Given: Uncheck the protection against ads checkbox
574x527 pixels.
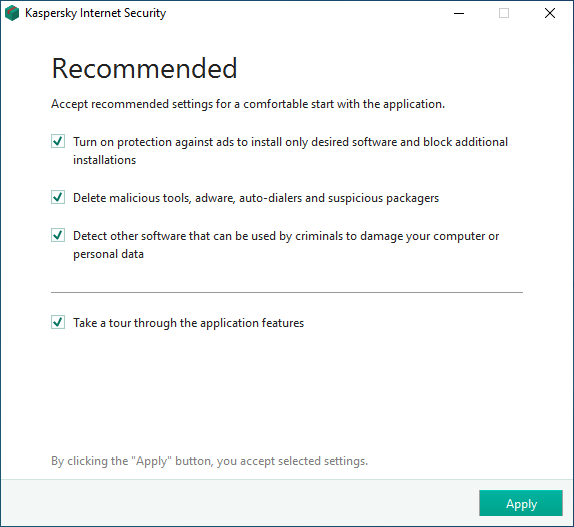Looking at the screenshot, I should [x=58, y=141].
